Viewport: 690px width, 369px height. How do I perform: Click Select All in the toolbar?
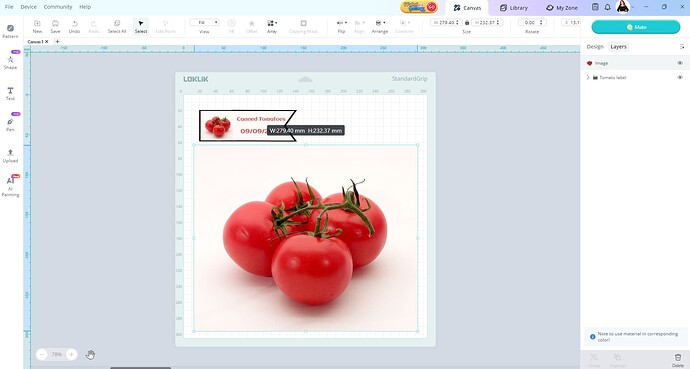(x=117, y=26)
